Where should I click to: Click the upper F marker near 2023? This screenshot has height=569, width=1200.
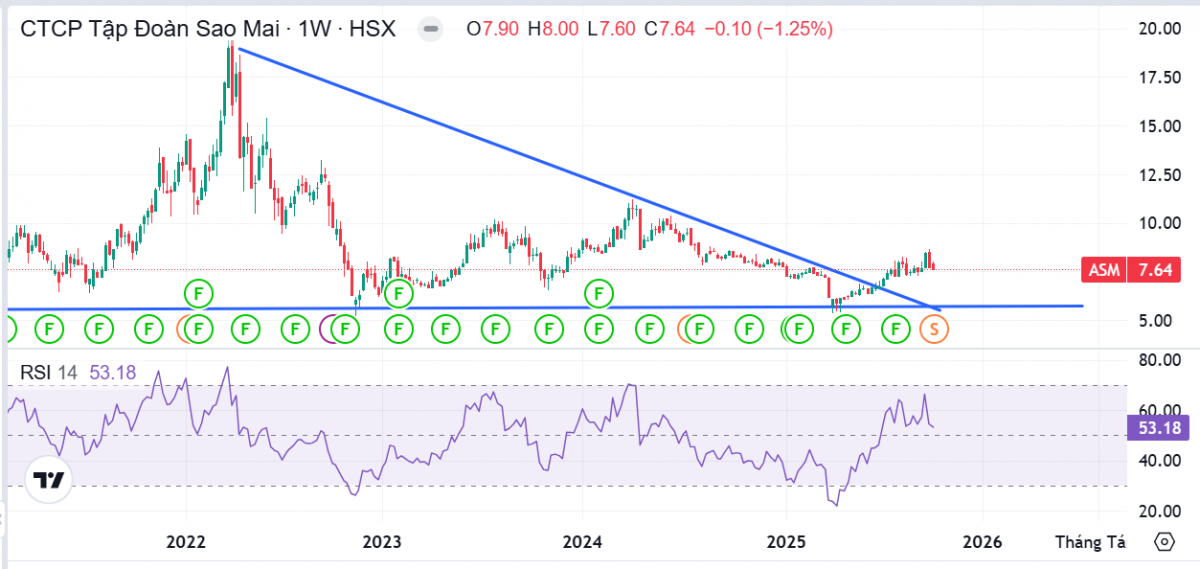[x=399, y=294]
